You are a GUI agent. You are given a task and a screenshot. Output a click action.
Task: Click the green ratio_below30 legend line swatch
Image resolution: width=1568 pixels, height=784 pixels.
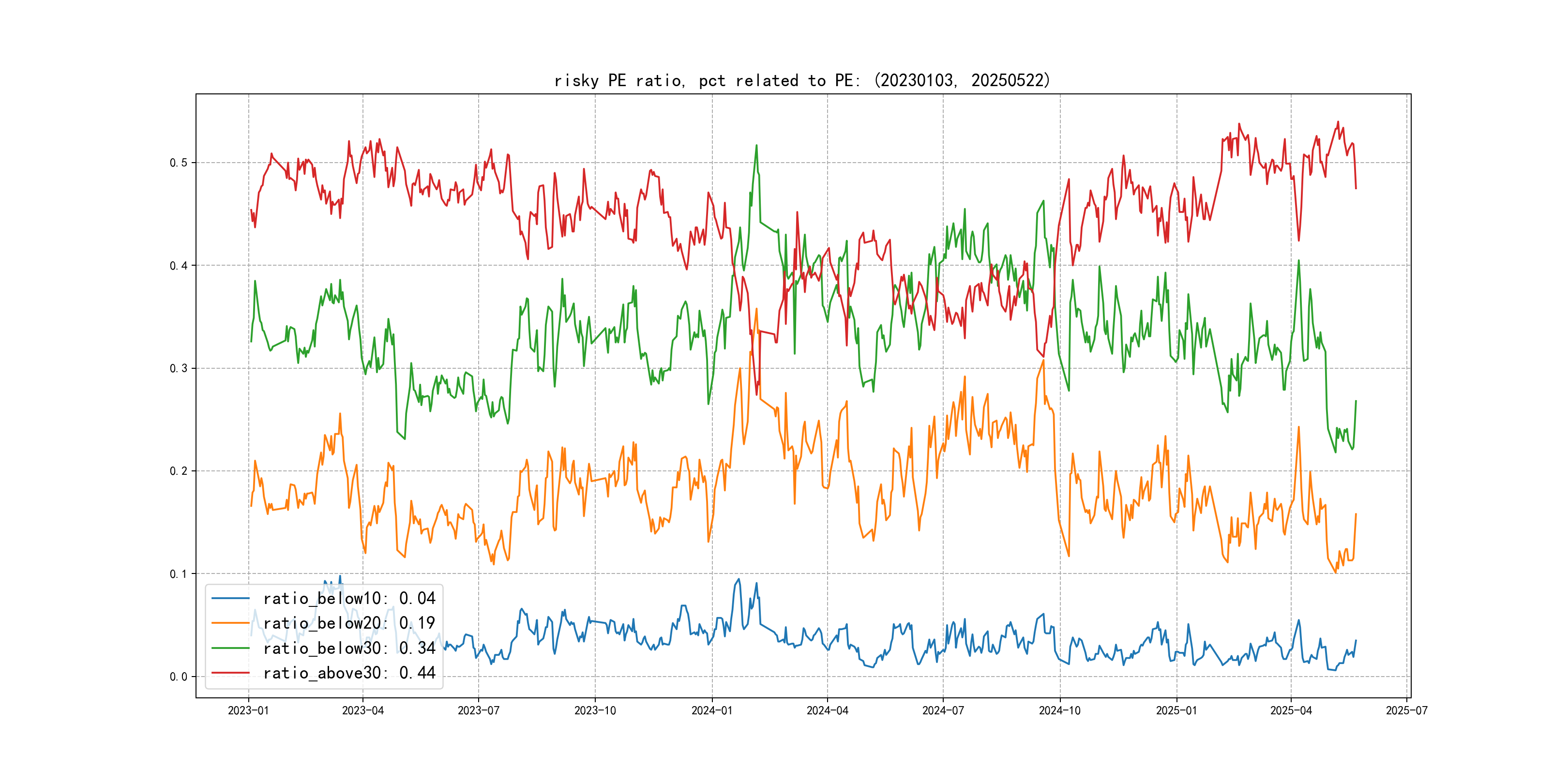(230, 648)
